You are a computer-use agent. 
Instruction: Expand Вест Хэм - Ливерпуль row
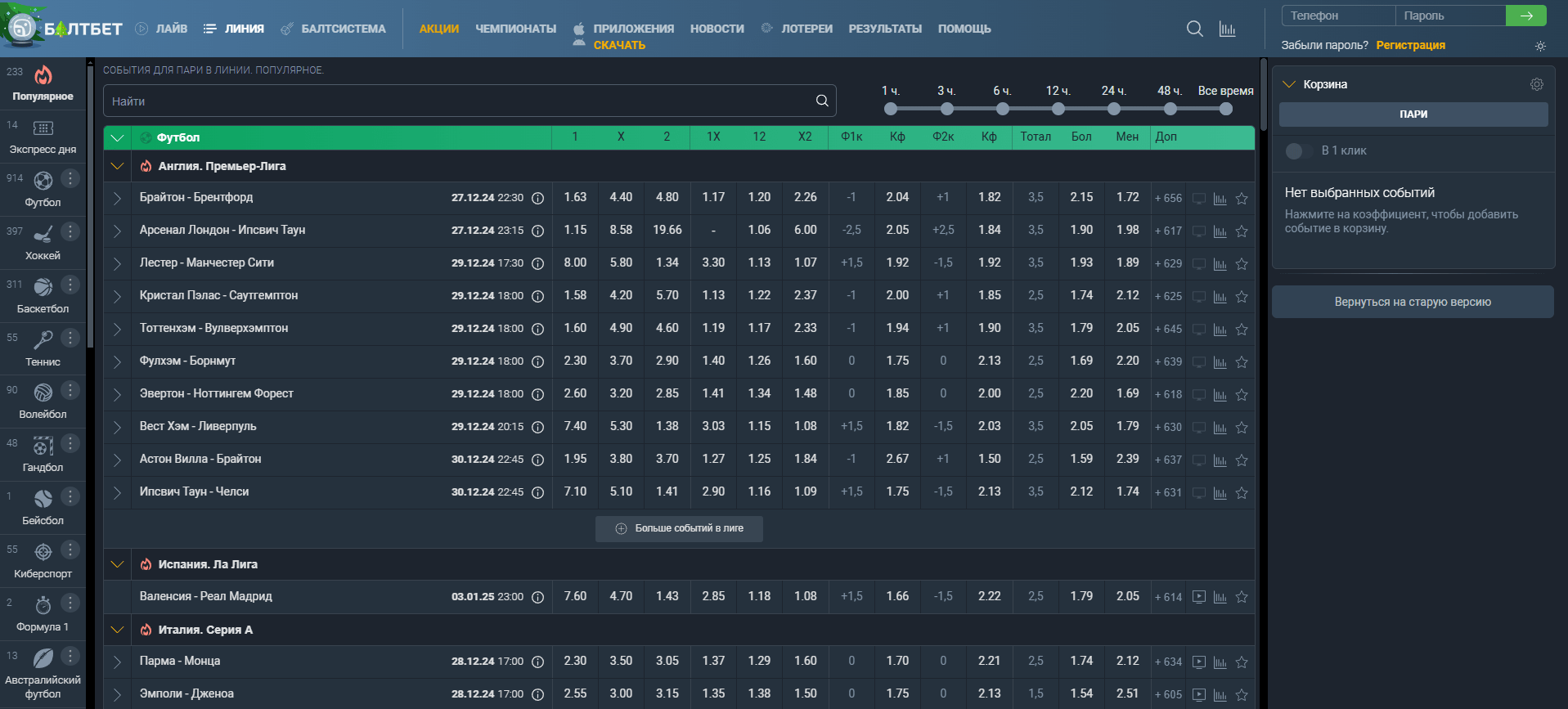(x=117, y=427)
